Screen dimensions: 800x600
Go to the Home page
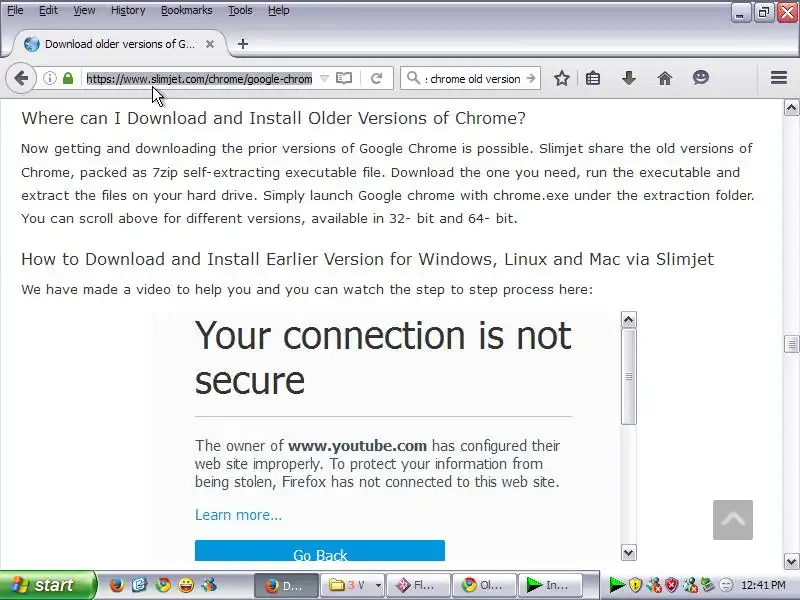tap(665, 79)
